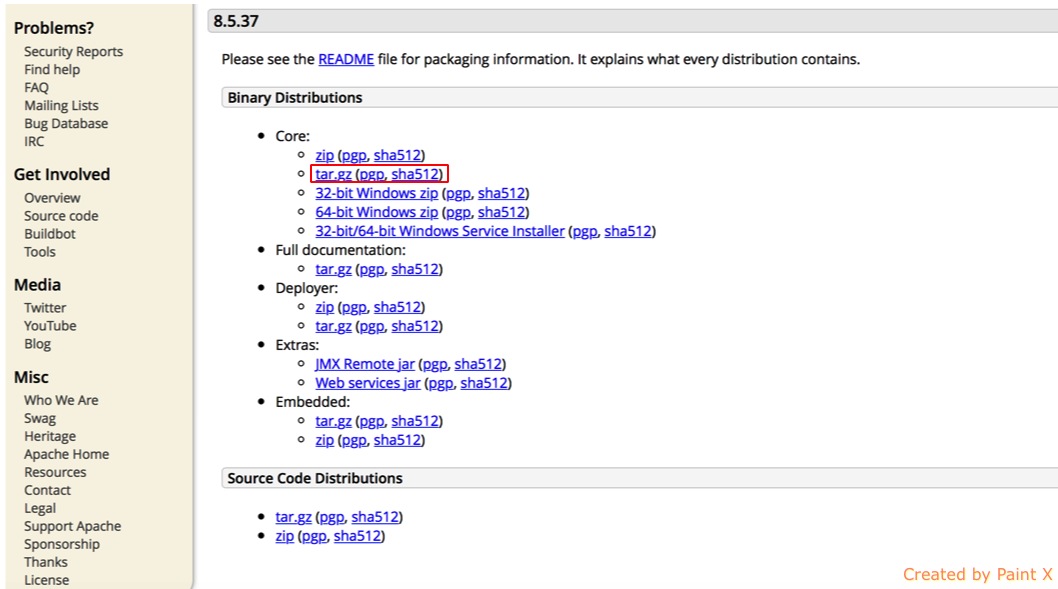Download the Deployer tar.gz
Viewport: 1058px width, 589px height.
(333, 326)
